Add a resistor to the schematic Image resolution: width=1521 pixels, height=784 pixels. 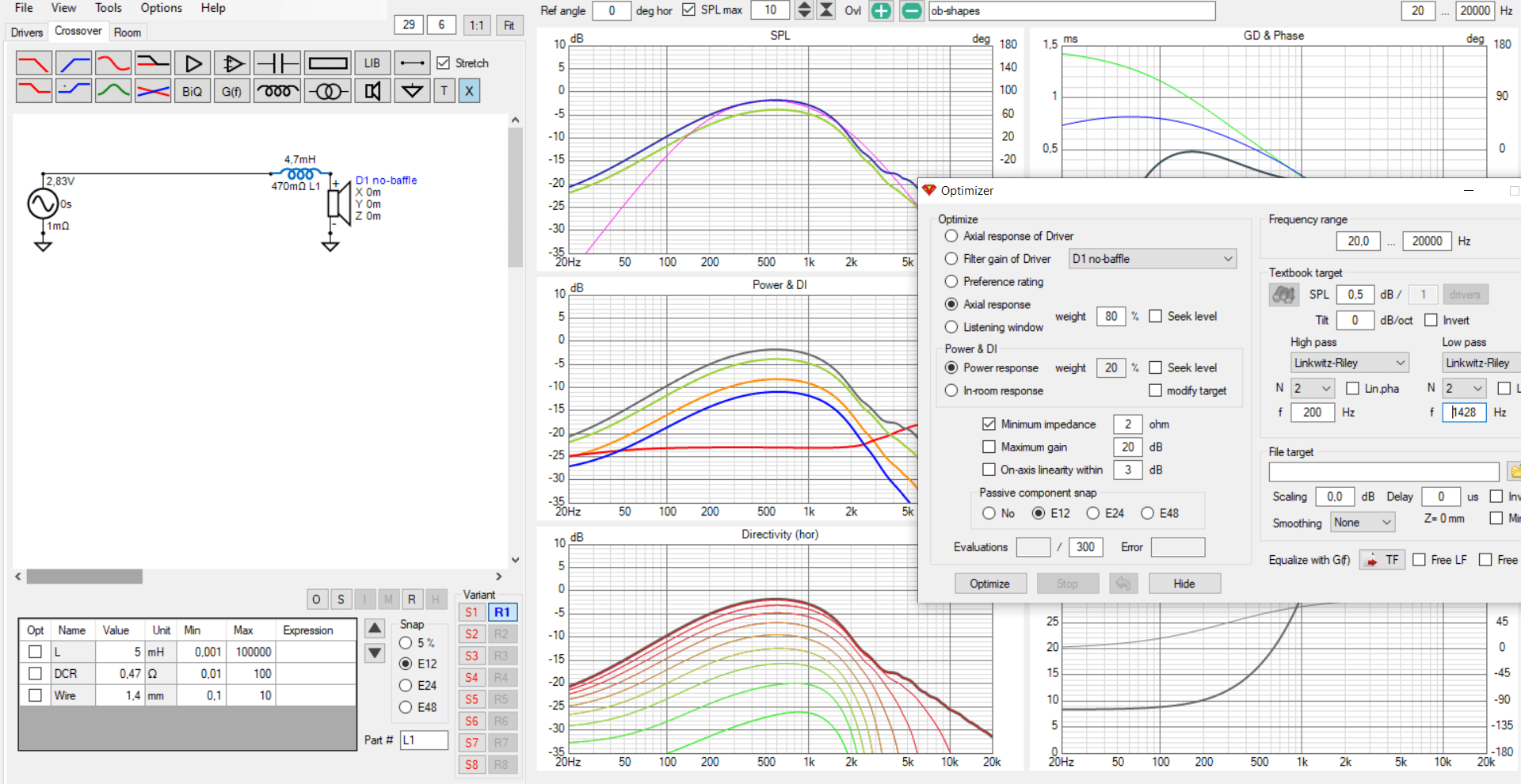tap(328, 63)
